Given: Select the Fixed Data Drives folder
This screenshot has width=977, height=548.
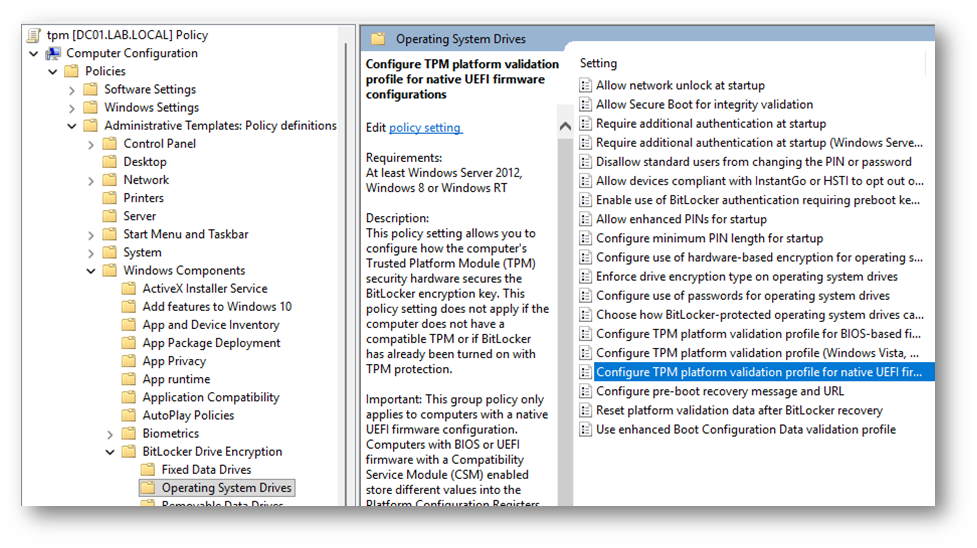Looking at the screenshot, I should click(206, 470).
